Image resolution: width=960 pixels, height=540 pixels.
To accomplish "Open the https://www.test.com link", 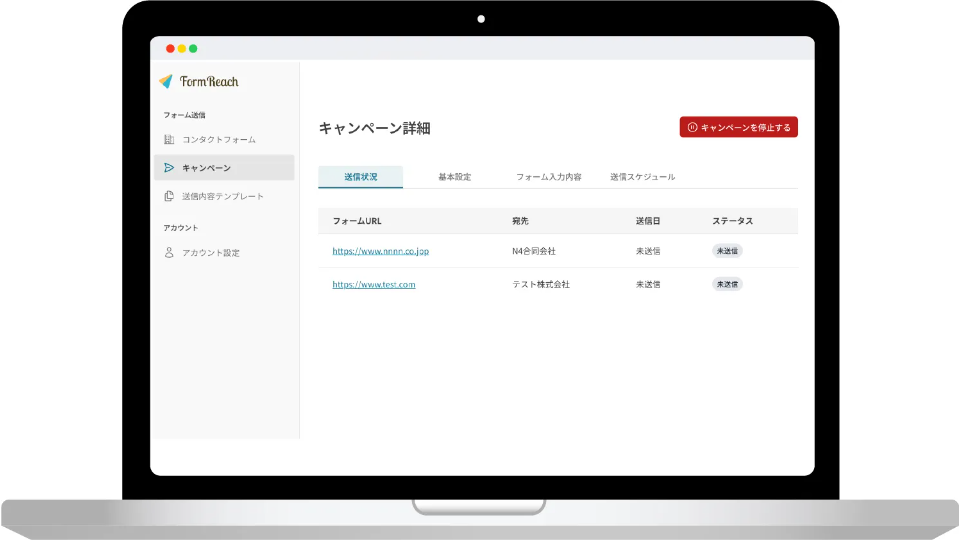I will click(x=374, y=284).
